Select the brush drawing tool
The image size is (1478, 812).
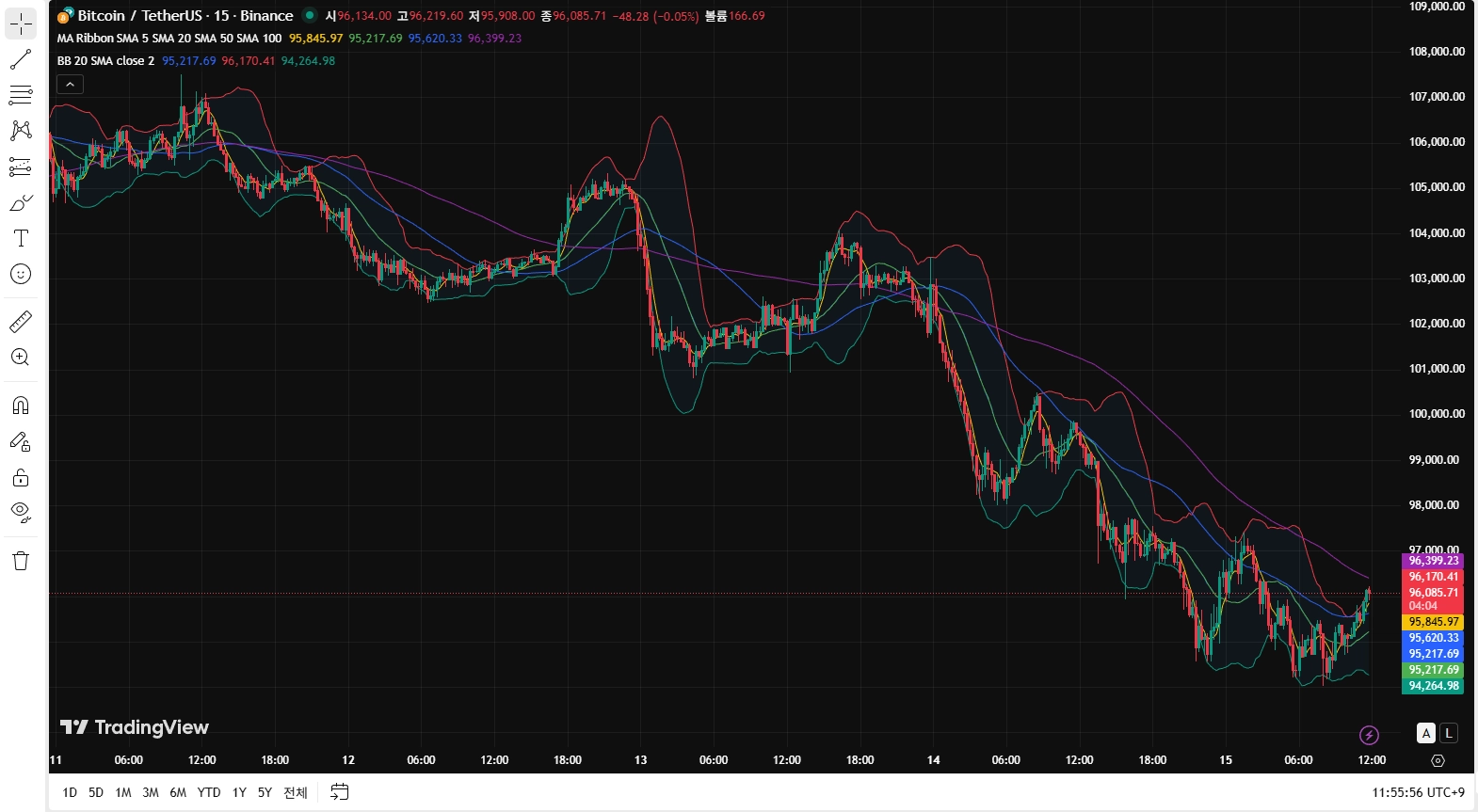(x=21, y=202)
